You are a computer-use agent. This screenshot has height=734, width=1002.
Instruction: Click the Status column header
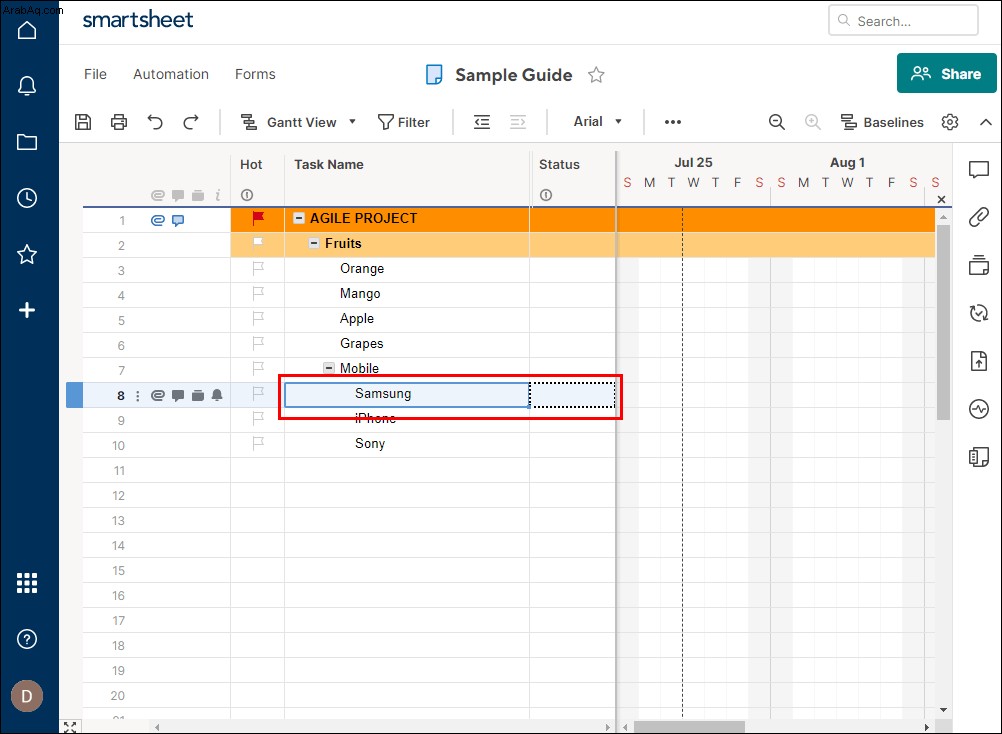(x=559, y=164)
